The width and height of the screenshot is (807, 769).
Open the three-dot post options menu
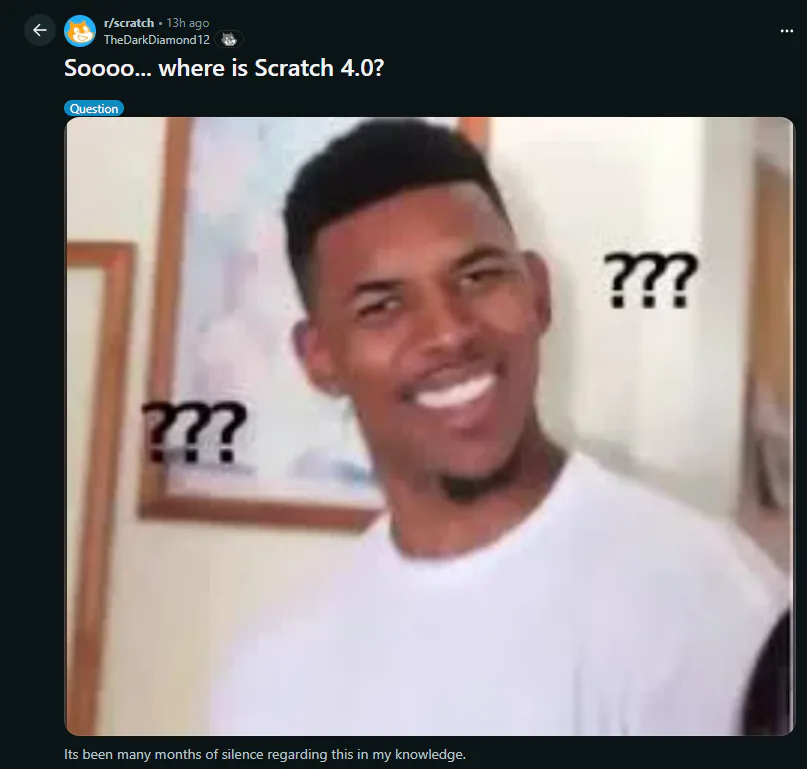(786, 31)
